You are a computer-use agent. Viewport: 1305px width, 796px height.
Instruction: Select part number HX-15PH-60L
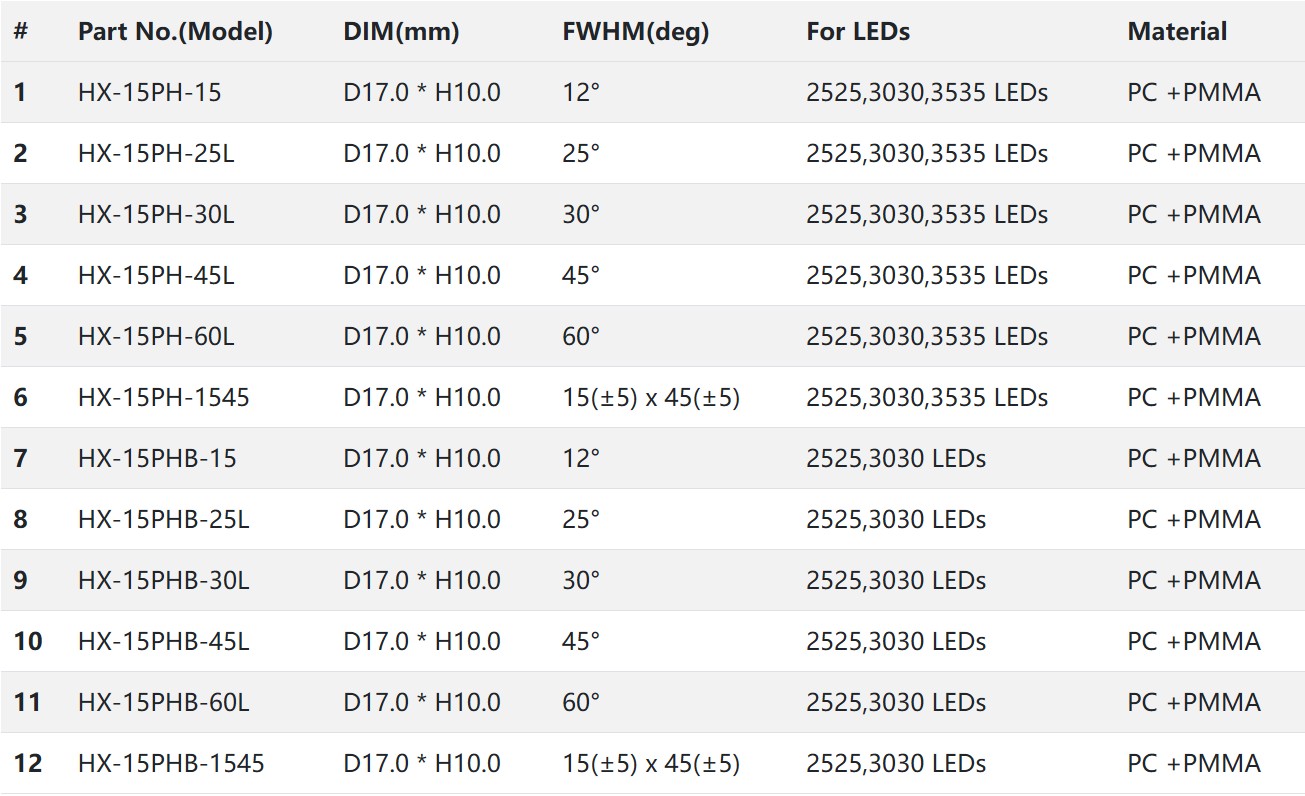(156, 337)
